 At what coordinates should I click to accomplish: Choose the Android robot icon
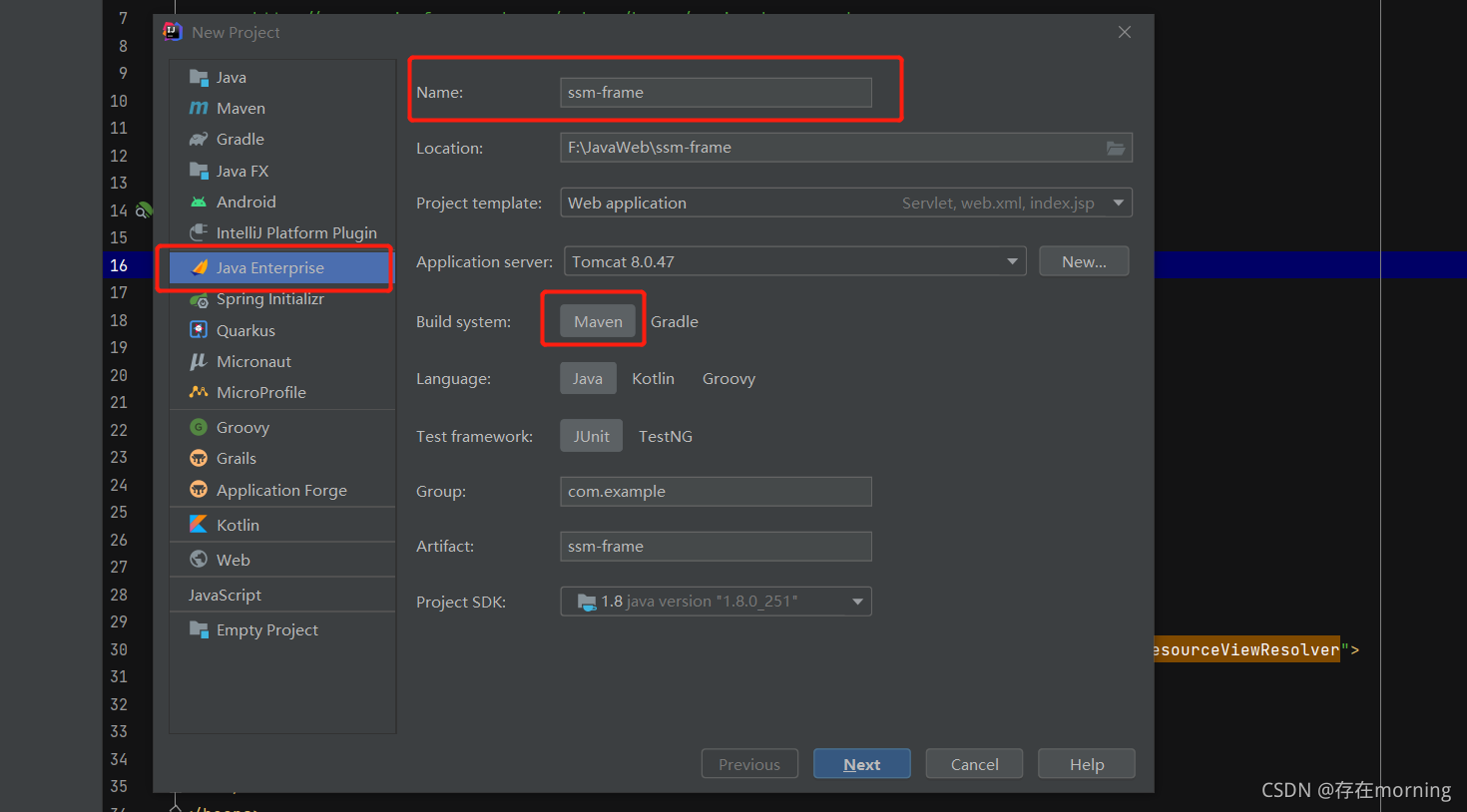199,202
